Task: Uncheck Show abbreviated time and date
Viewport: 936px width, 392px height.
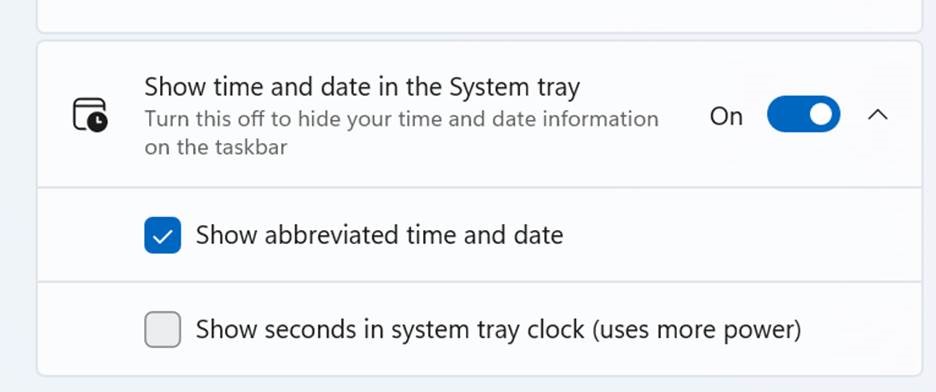Action: [x=162, y=235]
